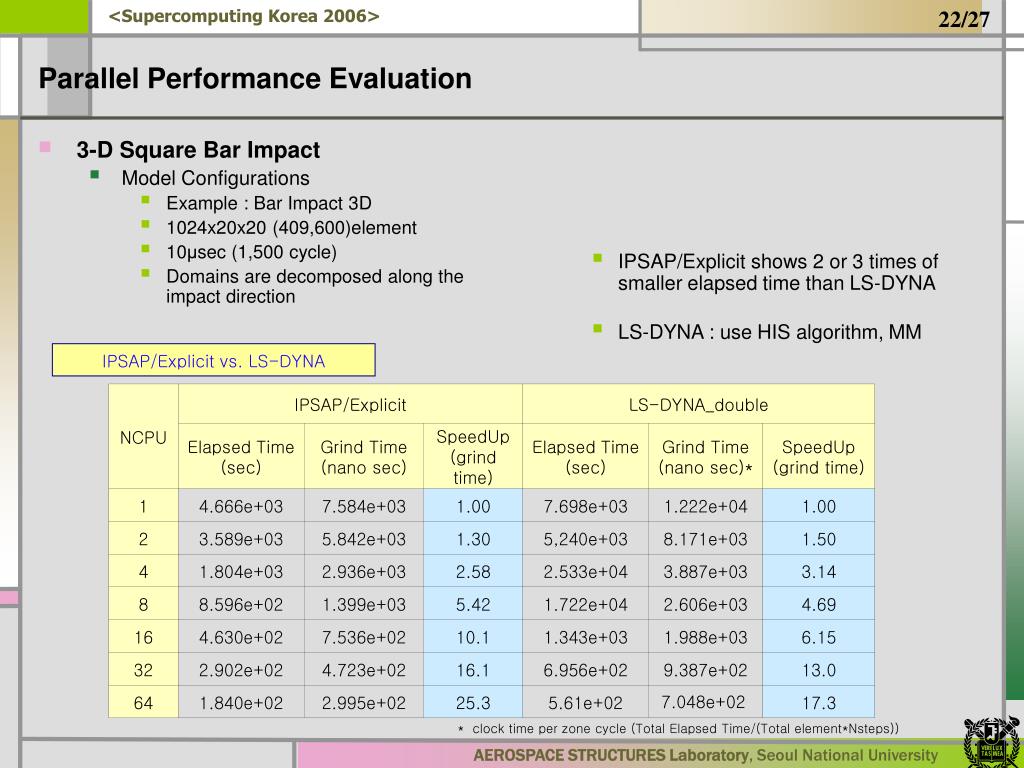
Task: Click the 'IPSAP/Explicit vs. LS-DYNA' yellow label box
Action: [214, 360]
